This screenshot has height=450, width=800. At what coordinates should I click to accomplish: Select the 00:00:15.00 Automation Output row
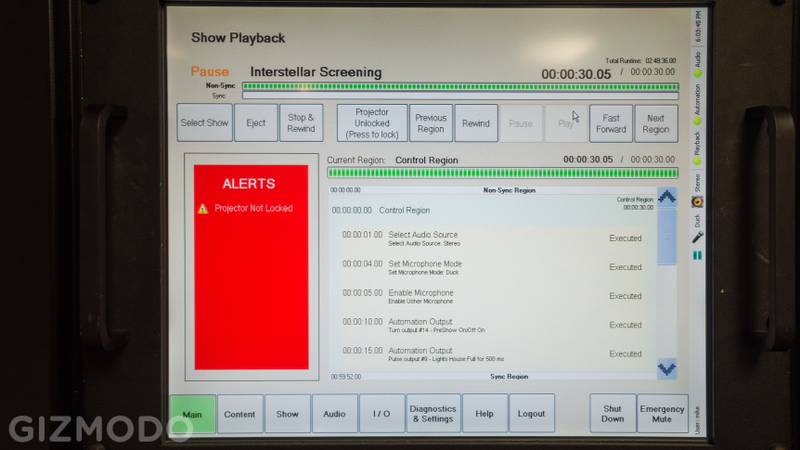[492, 354]
